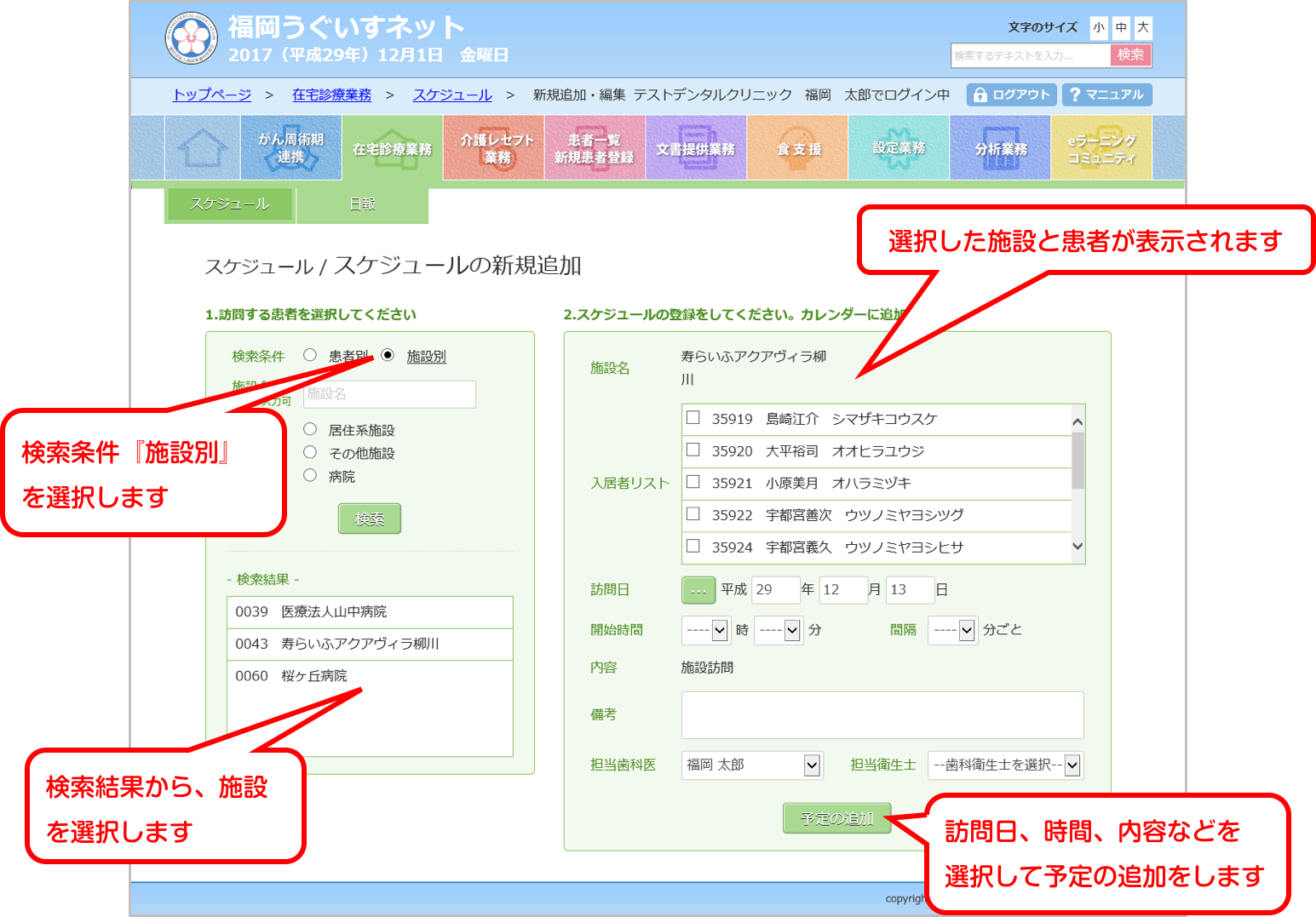
Task: Open 分析業務 navigation icon
Action: point(1000,148)
